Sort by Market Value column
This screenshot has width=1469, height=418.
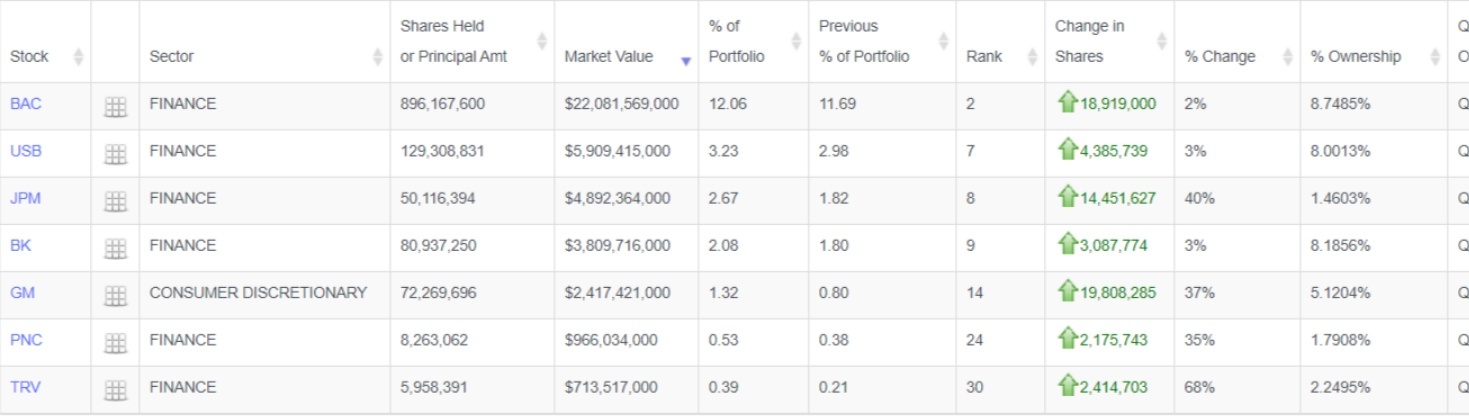click(x=608, y=57)
